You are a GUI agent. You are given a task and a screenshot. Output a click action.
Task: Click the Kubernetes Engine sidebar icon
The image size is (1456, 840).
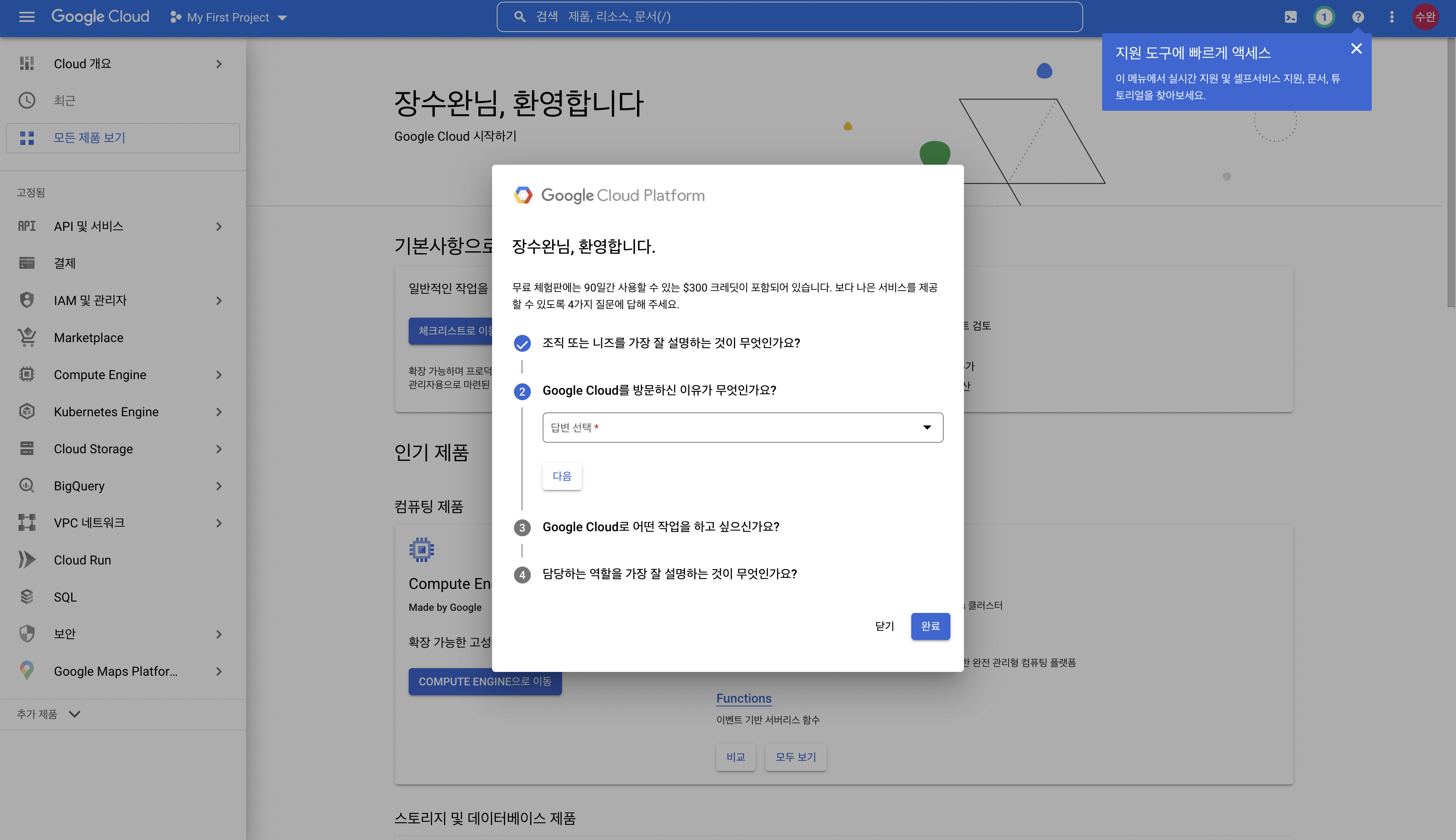click(x=27, y=411)
